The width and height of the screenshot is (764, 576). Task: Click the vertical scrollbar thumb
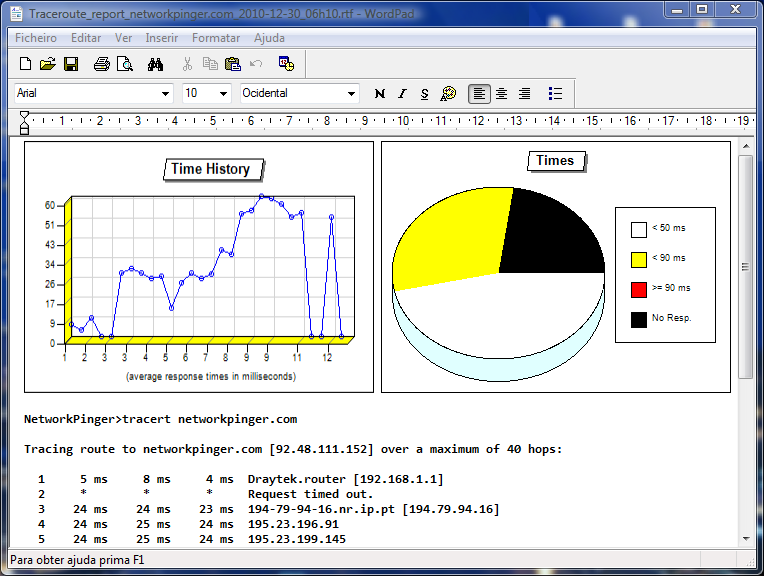(746, 267)
